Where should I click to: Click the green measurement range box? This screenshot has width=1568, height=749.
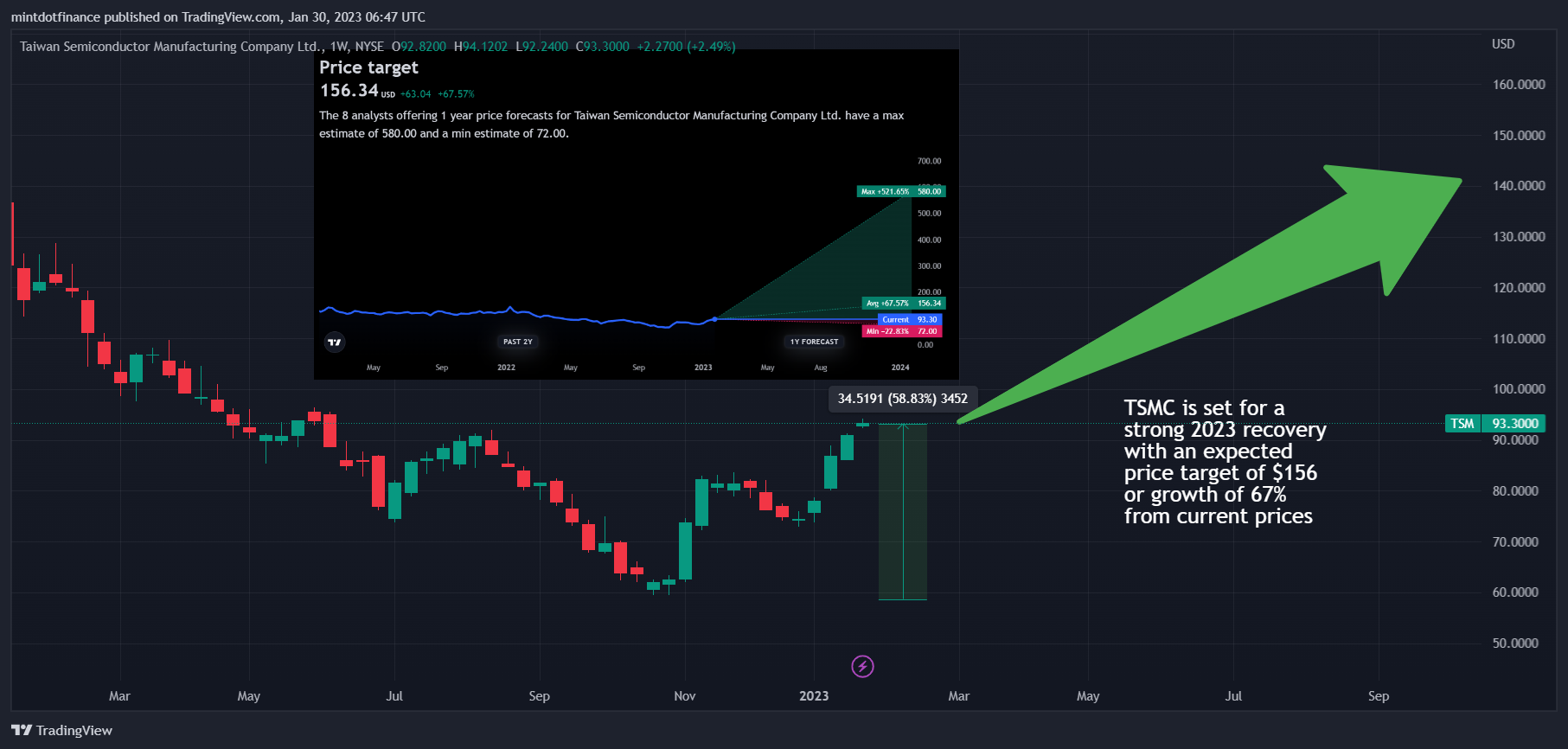pyautogui.click(x=903, y=512)
